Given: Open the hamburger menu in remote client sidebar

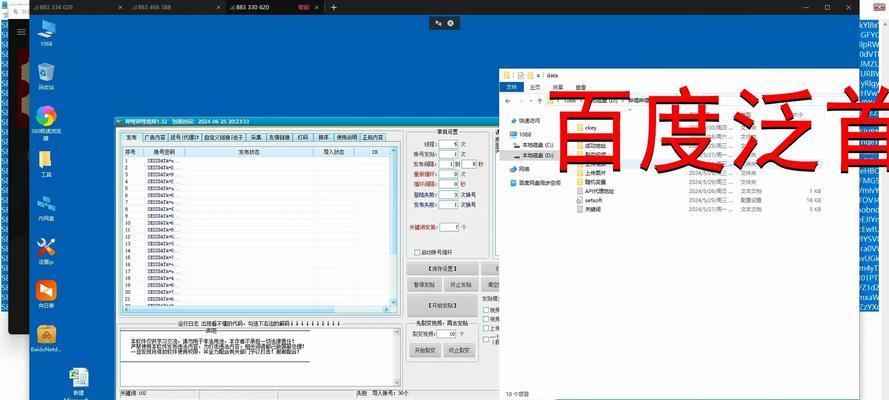Looking at the screenshot, I should (x=21, y=32).
